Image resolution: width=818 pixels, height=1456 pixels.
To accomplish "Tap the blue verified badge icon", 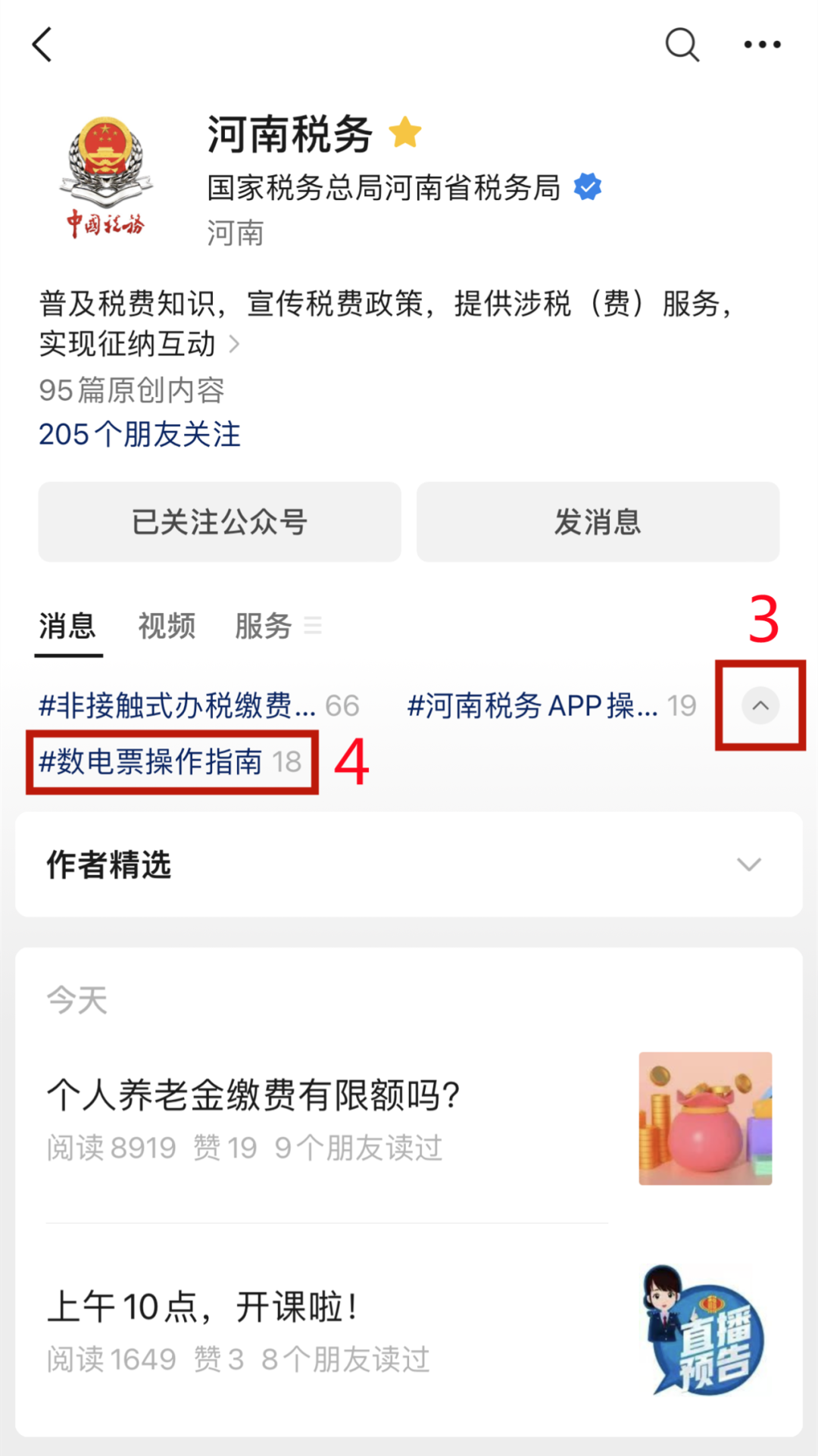I will tap(587, 186).
